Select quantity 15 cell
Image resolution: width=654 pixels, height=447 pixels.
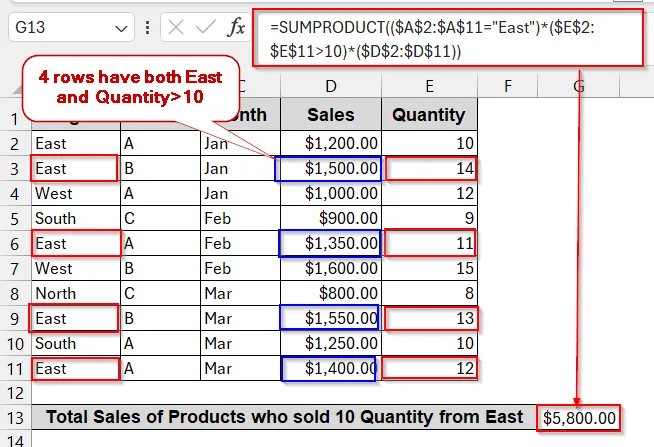(x=429, y=269)
